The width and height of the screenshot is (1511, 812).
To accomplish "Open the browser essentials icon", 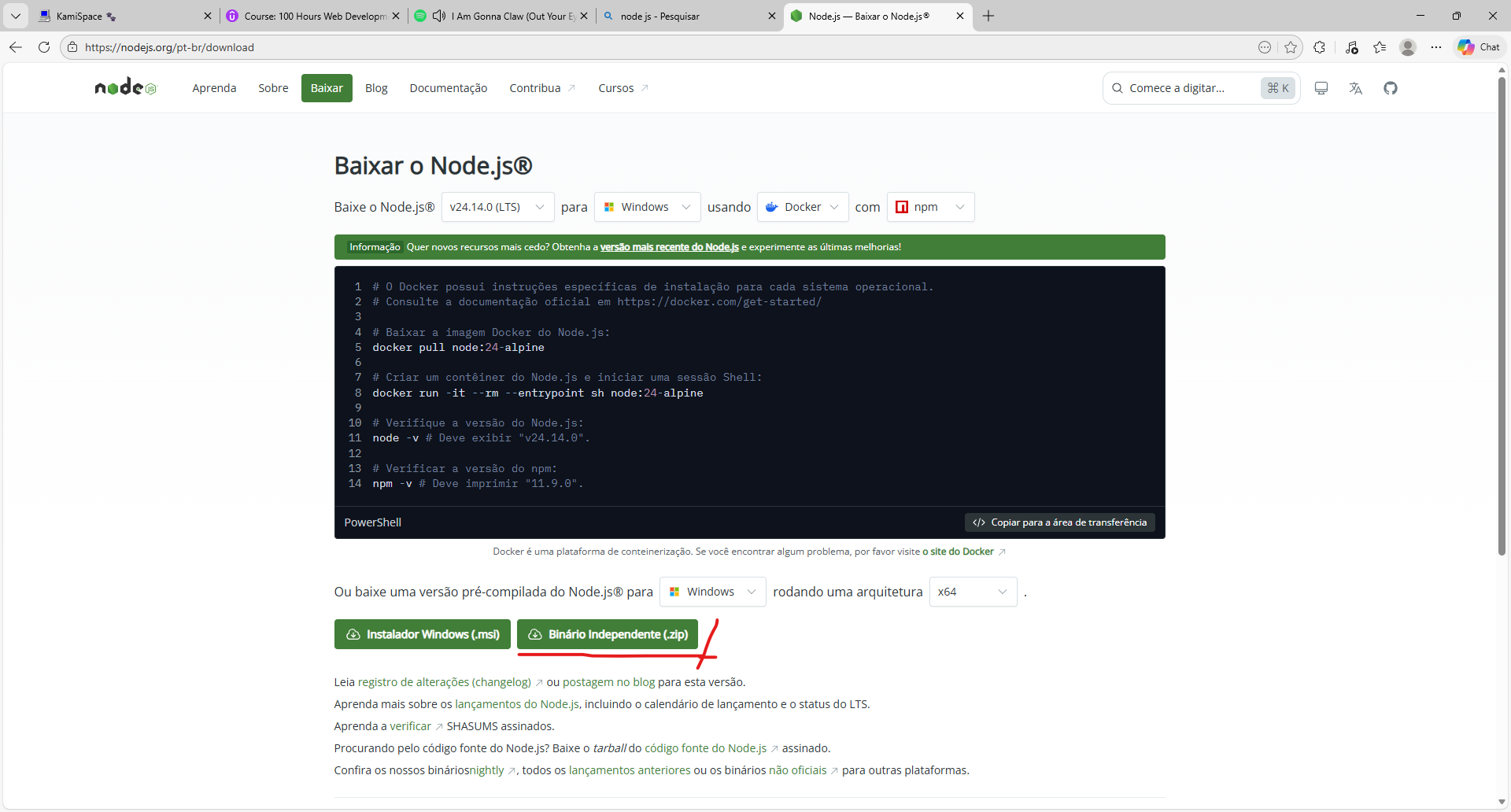I will [1351, 47].
